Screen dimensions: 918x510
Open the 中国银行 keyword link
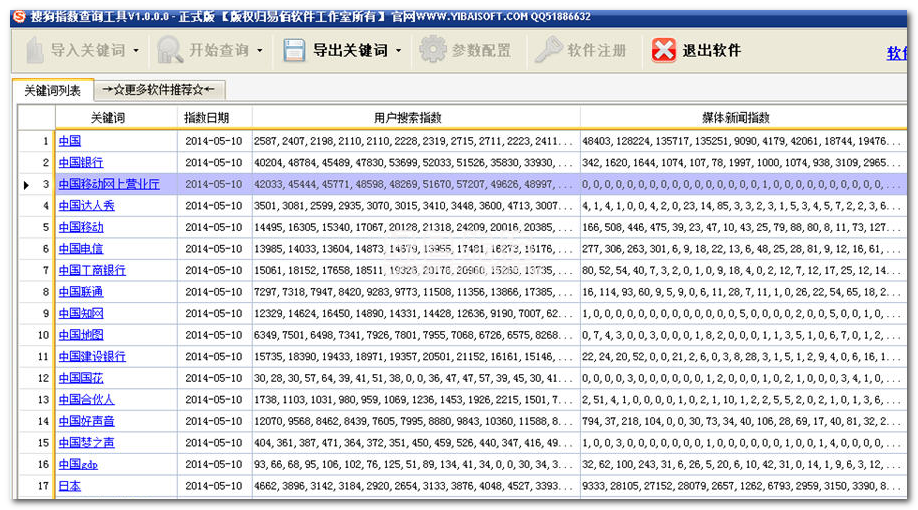[81, 163]
